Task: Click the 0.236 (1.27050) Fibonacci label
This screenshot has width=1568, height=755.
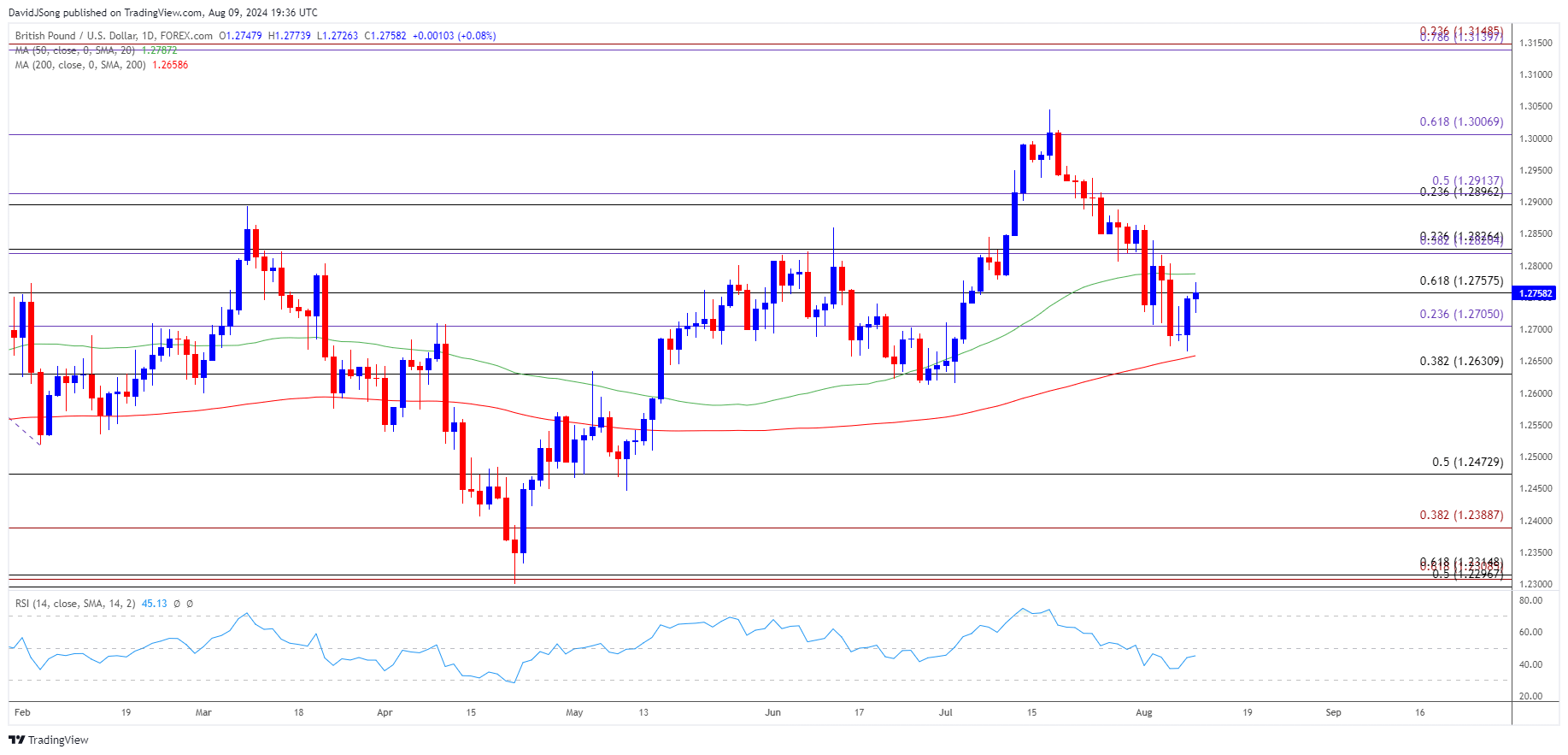Action: pos(1461,314)
